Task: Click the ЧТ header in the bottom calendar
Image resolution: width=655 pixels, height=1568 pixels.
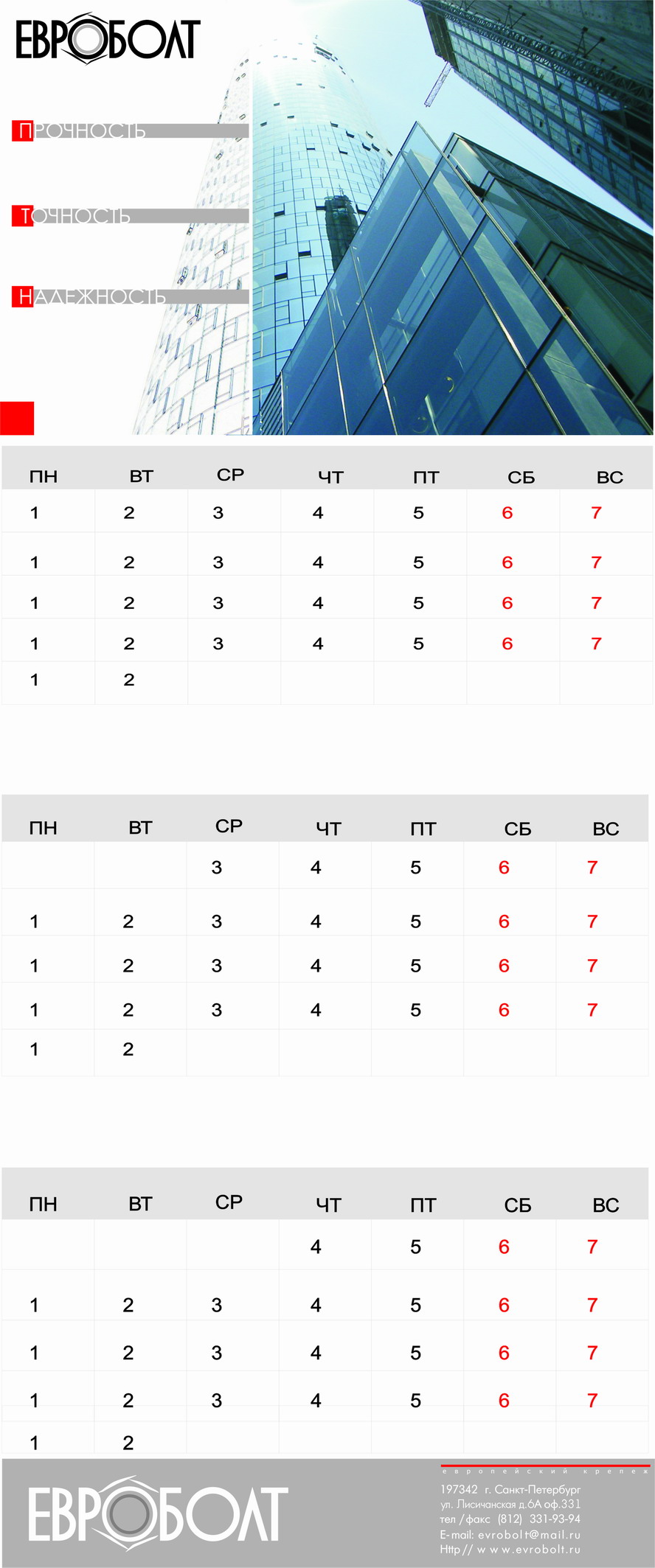Action: [328, 1205]
